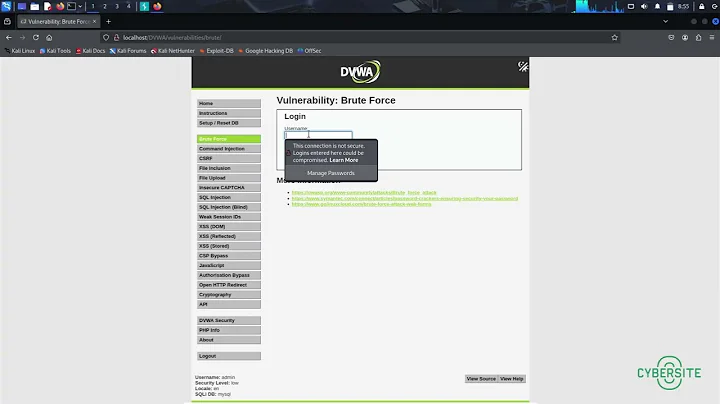Open the Kali Forums bookmark
The image size is (720, 404).
point(128,51)
